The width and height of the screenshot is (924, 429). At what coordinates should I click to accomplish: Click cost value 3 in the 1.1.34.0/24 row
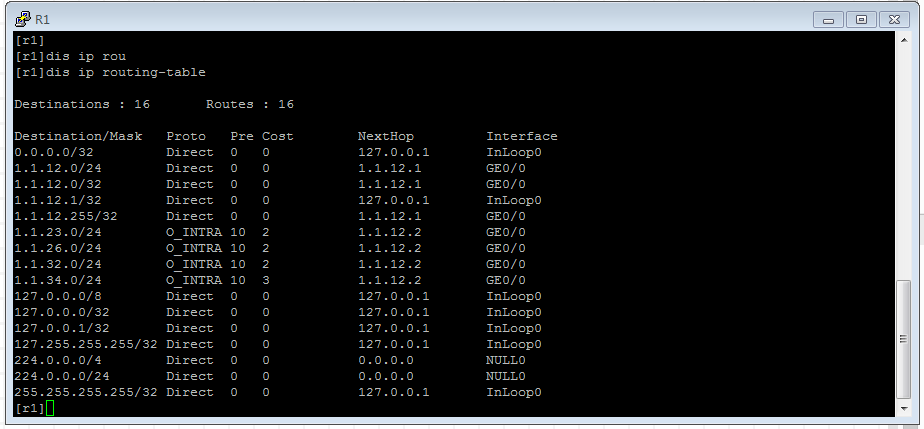pyautogui.click(x=266, y=280)
